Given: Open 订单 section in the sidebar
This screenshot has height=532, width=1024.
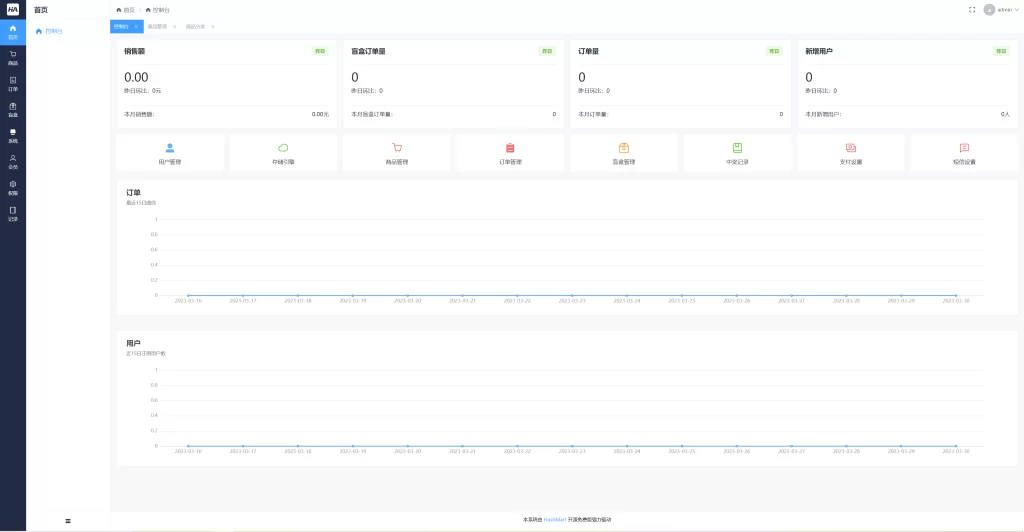Looking at the screenshot, I should pos(13,84).
